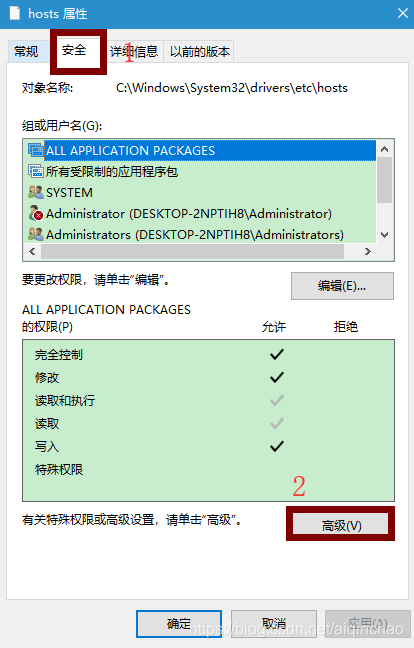Click the user list scroll down arrow
Image resolution: width=414 pixels, height=648 pixels.
click(385, 235)
